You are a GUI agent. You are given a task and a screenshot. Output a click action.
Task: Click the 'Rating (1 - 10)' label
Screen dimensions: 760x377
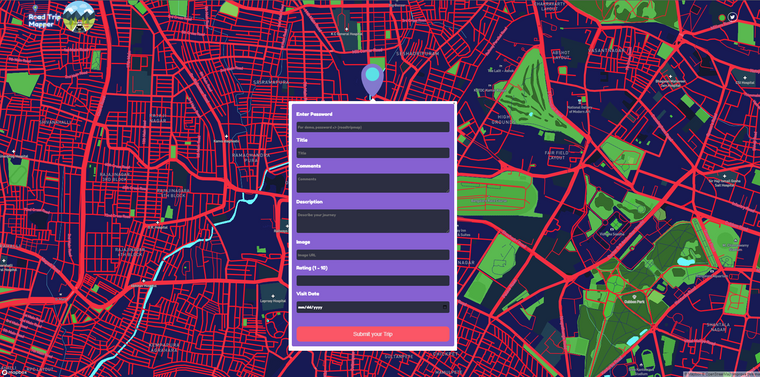(312, 267)
